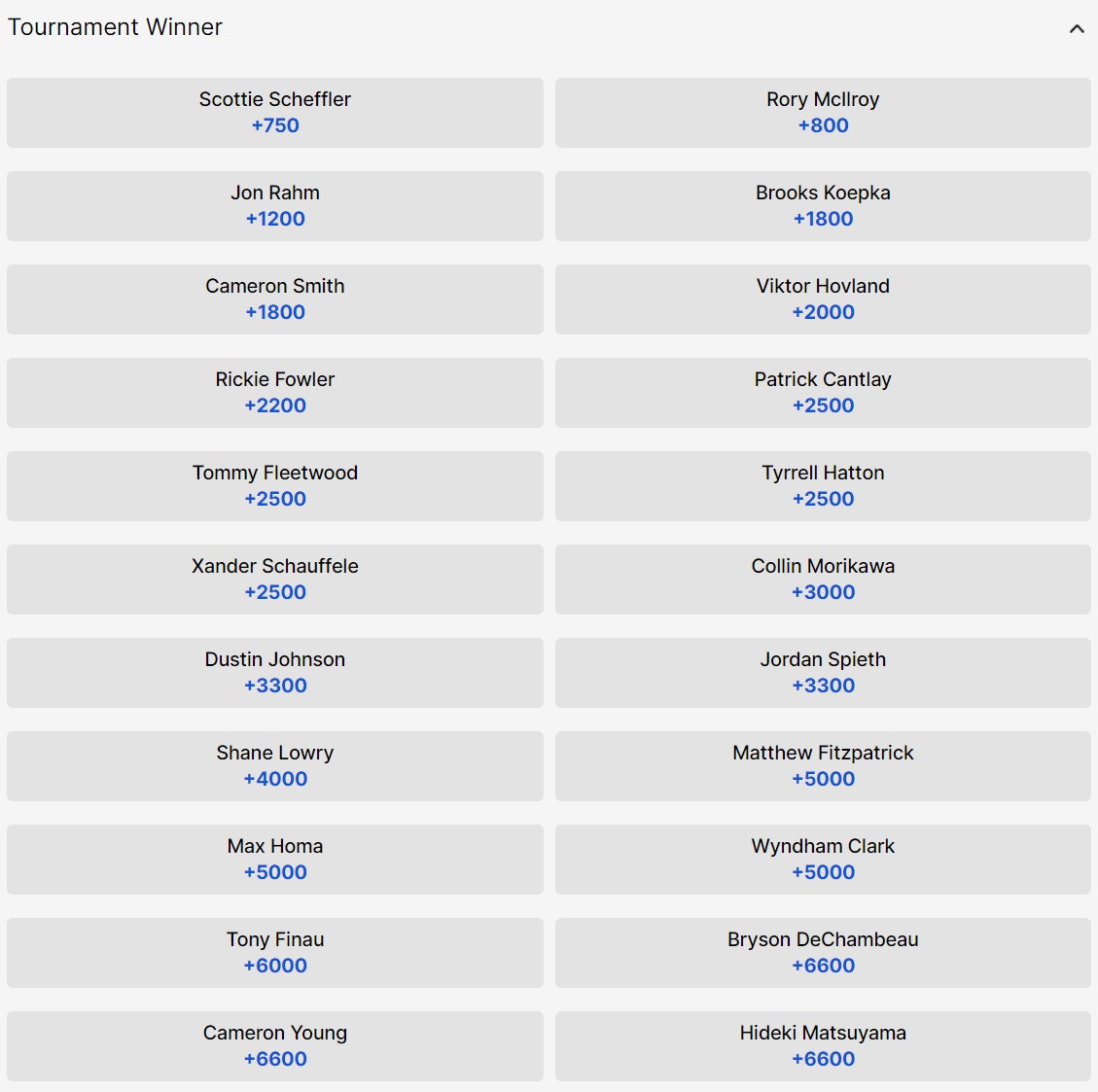Click Rickie Fowler +2200 odds
The width and height of the screenshot is (1098, 1092).
pyautogui.click(x=275, y=393)
